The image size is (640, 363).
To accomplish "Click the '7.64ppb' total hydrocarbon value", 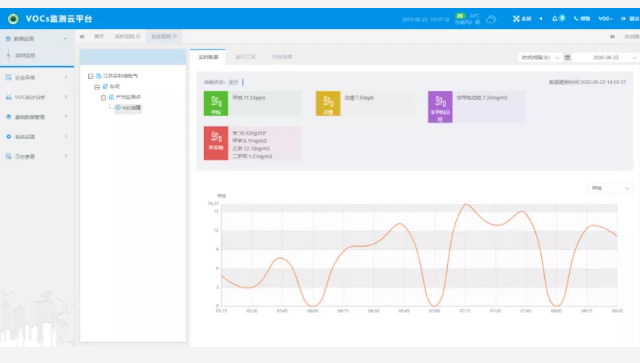I will pos(364,98).
